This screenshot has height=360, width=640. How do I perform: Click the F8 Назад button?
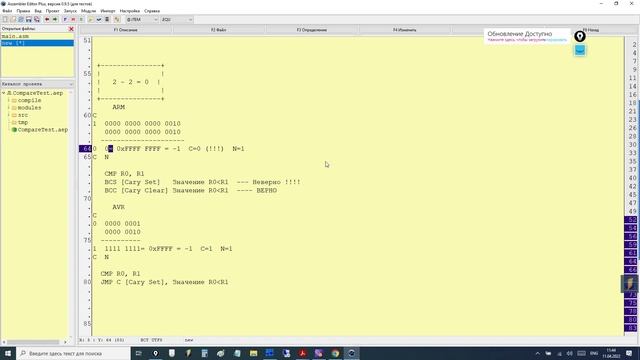pos(591,30)
